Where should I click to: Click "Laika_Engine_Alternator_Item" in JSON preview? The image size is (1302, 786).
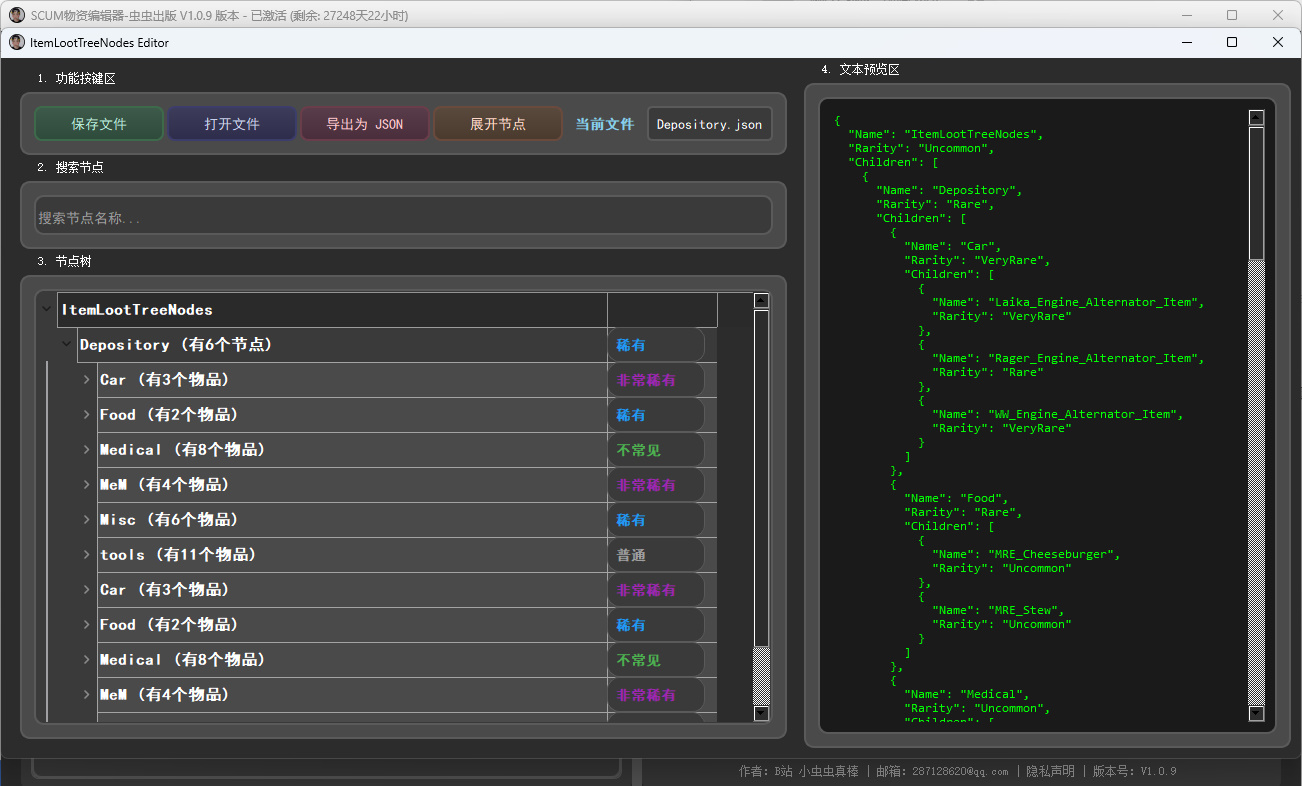(x=1096, y=302)
